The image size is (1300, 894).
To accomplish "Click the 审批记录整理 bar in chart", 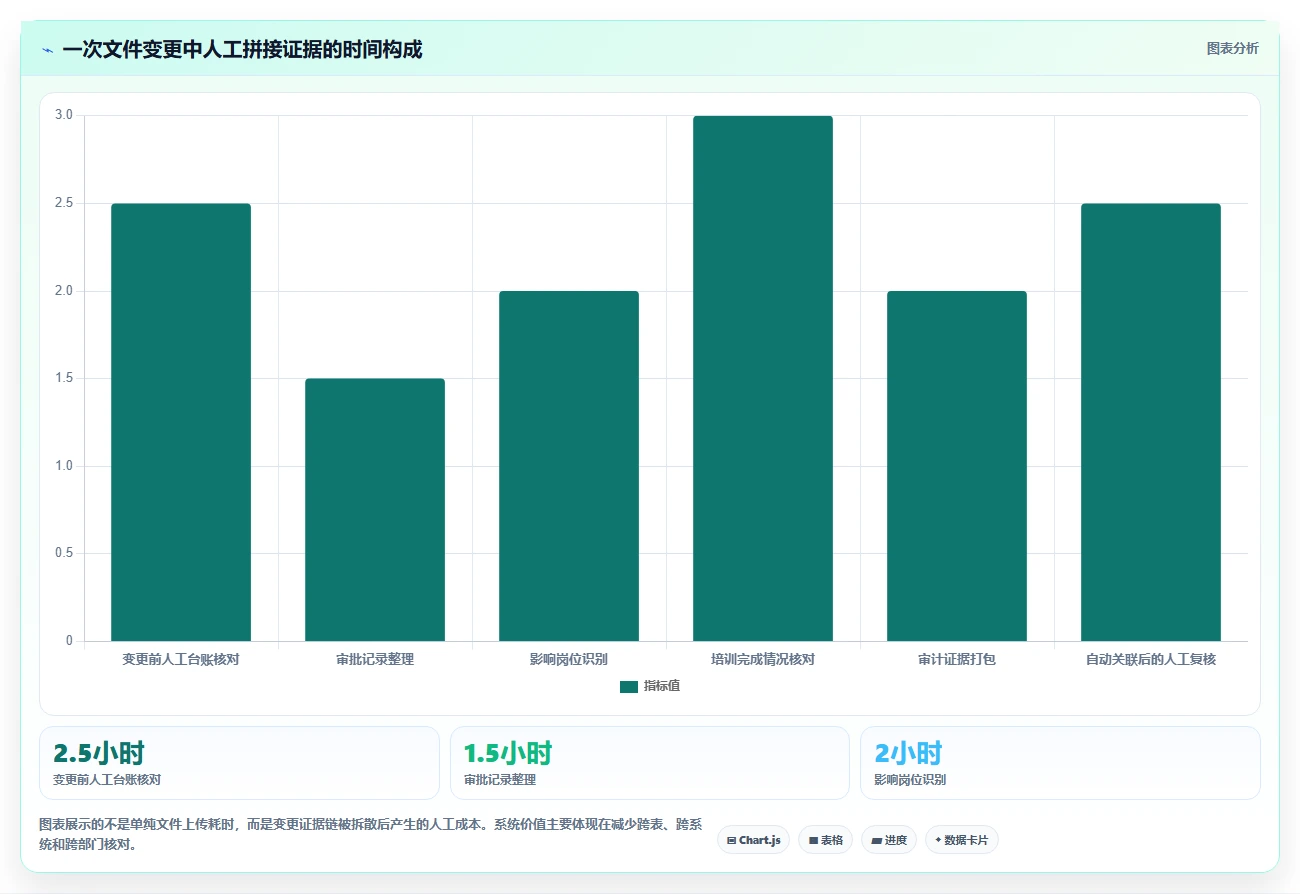I will pyautogui.click(x=375, y=510).
